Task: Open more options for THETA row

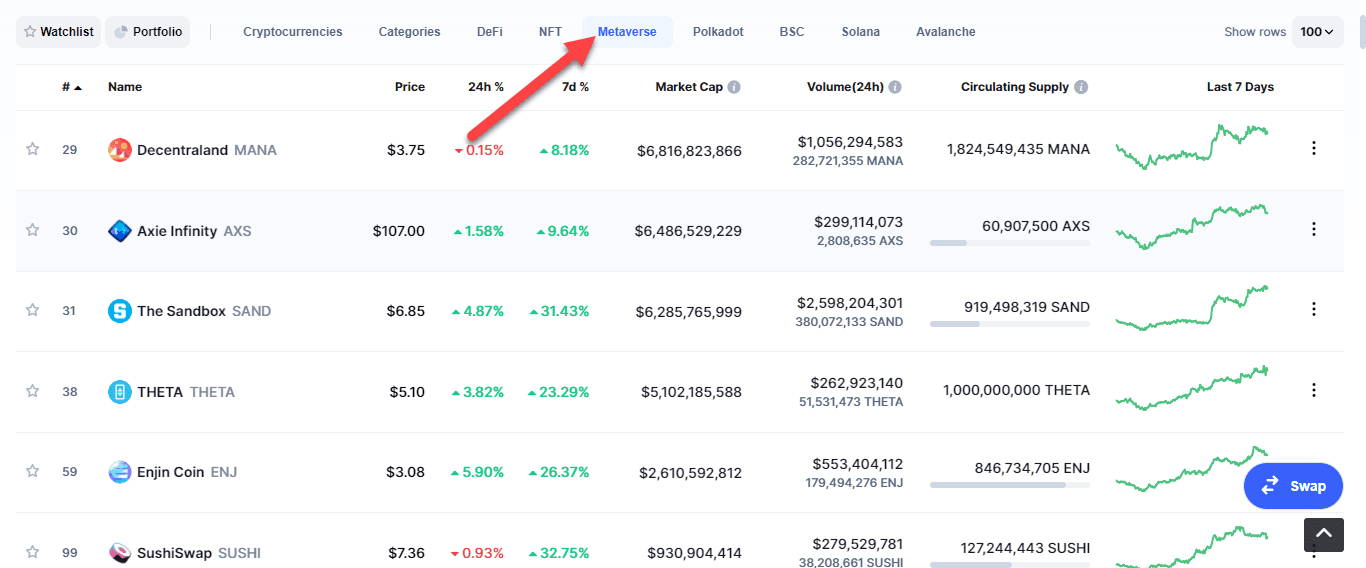Action: tap(1314, 390)
